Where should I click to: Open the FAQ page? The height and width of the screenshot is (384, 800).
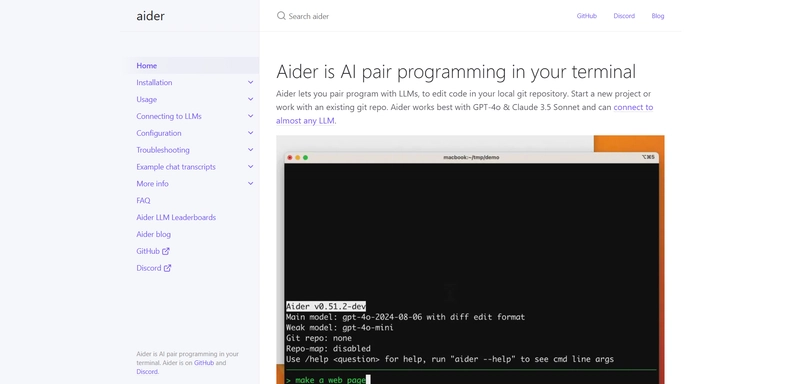coord(143,200)
